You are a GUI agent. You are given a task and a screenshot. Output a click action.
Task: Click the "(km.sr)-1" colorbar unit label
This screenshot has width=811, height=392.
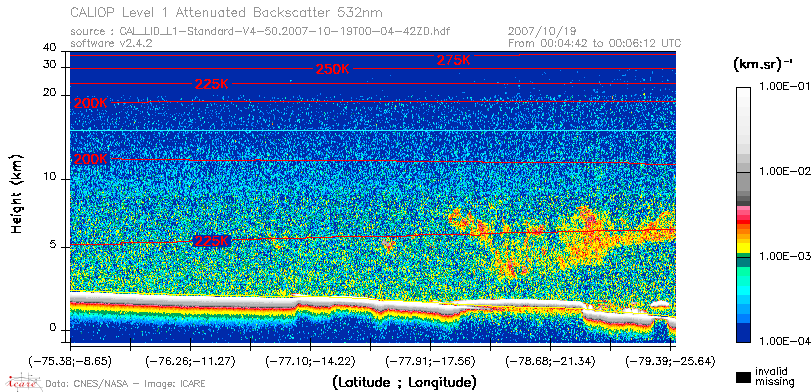(763, 65)
